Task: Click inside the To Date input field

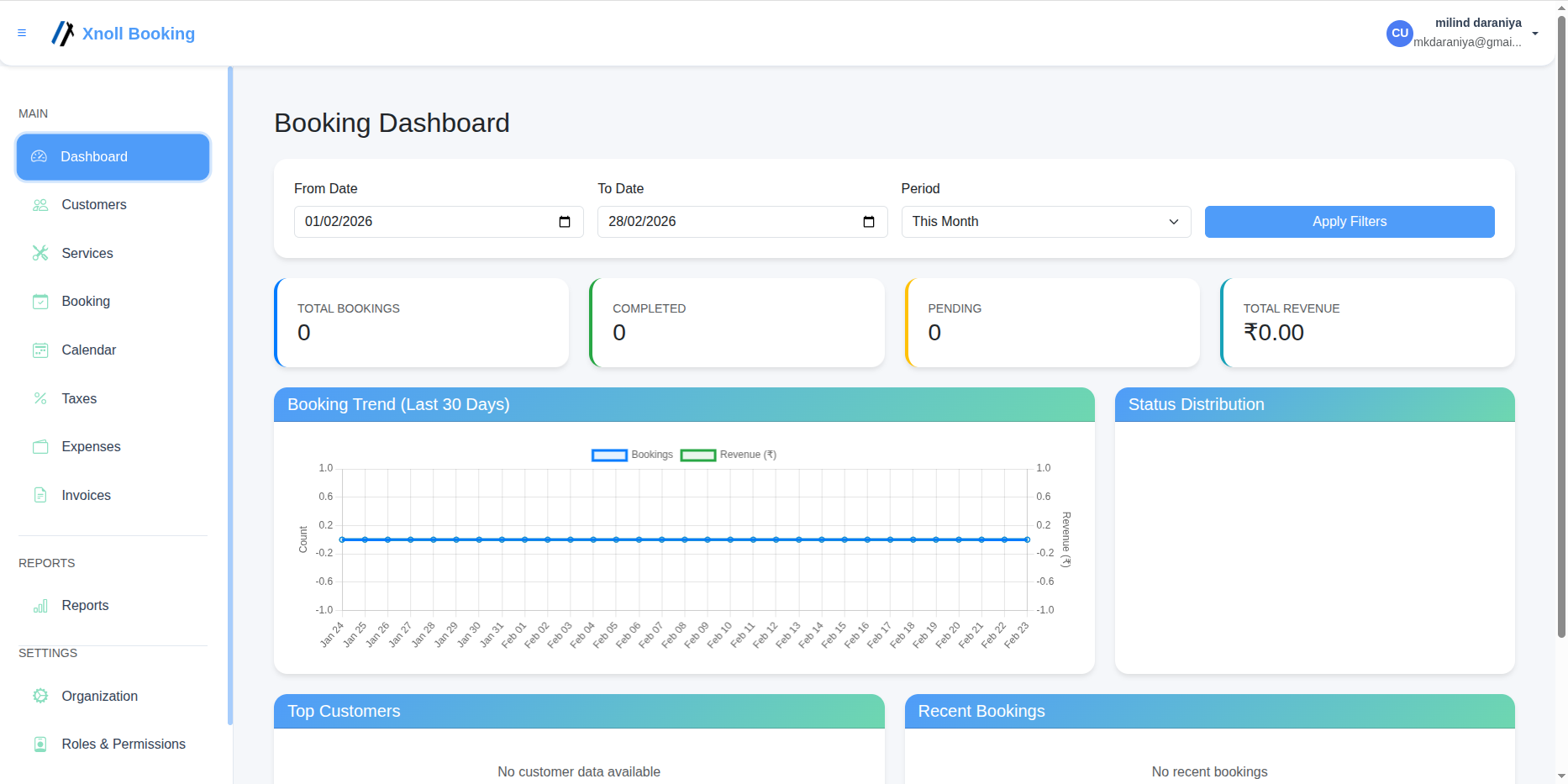Action: (723, 221)
